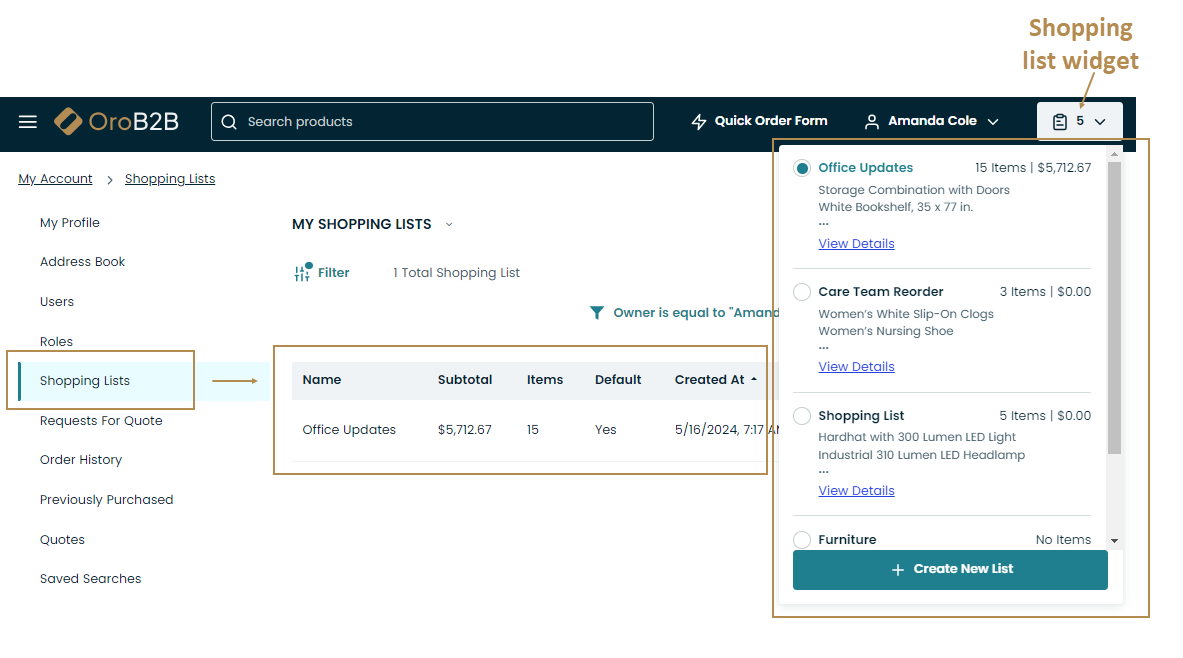1183x658 pixels.
Task: Expand the Amanda Cole account dropdown
Action: pos(993,122)
